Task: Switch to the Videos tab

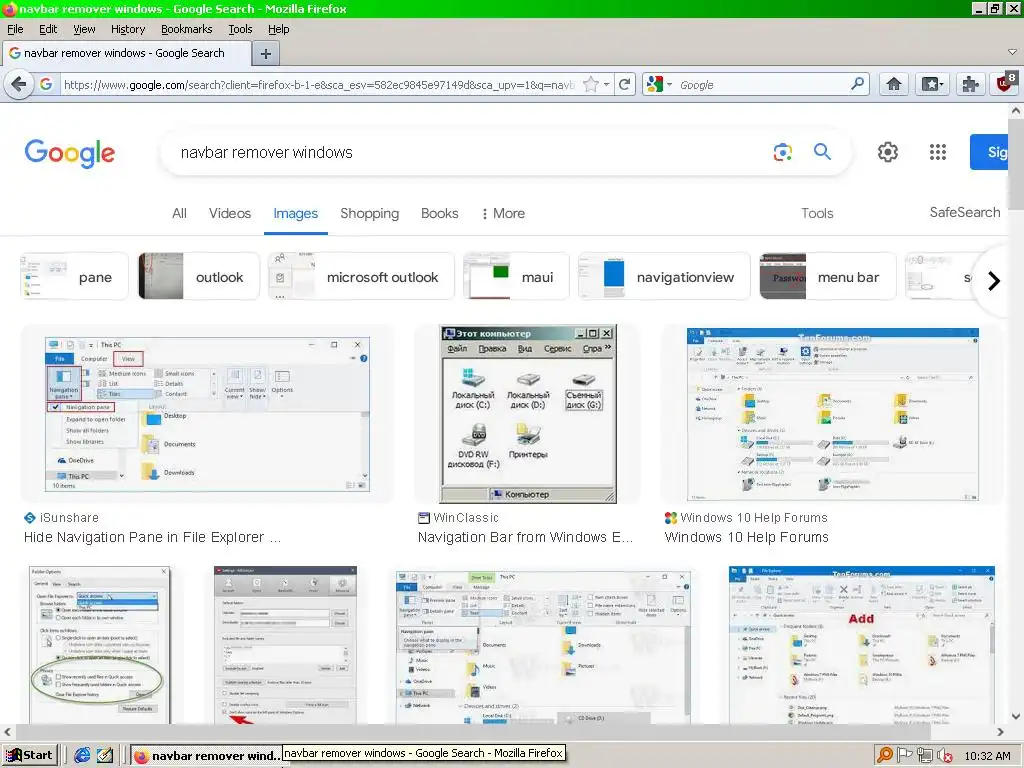Action: (x=230, y=214)
